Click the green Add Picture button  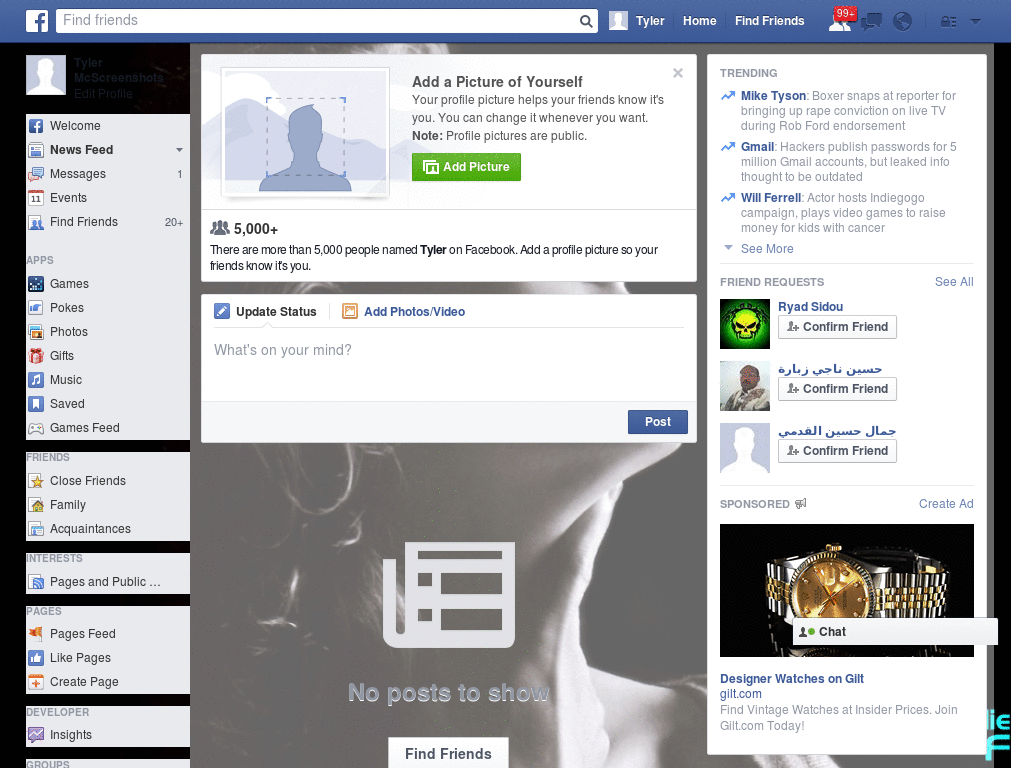pyautogui.click(x=466, y=167)
